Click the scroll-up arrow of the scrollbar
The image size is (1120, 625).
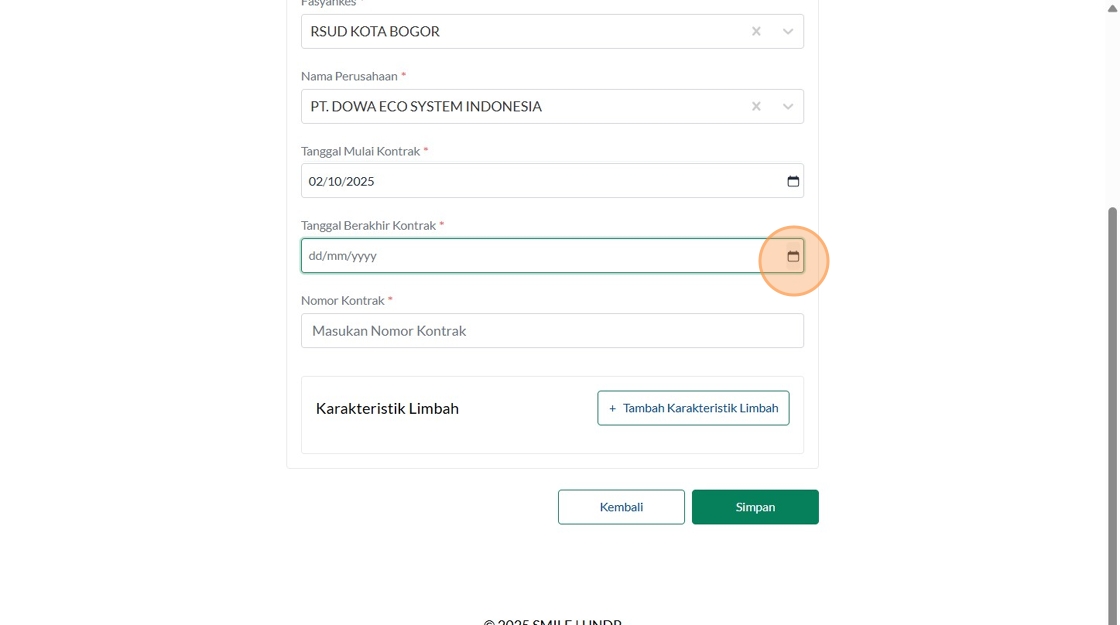[x=1112, y=8]
